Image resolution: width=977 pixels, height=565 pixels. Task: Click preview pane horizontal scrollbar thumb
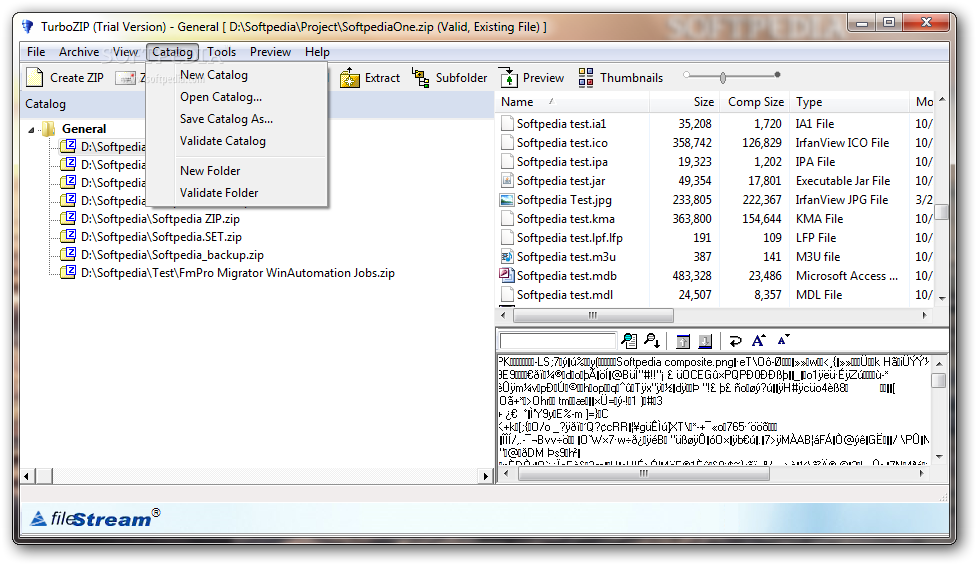tap(644, 473)
